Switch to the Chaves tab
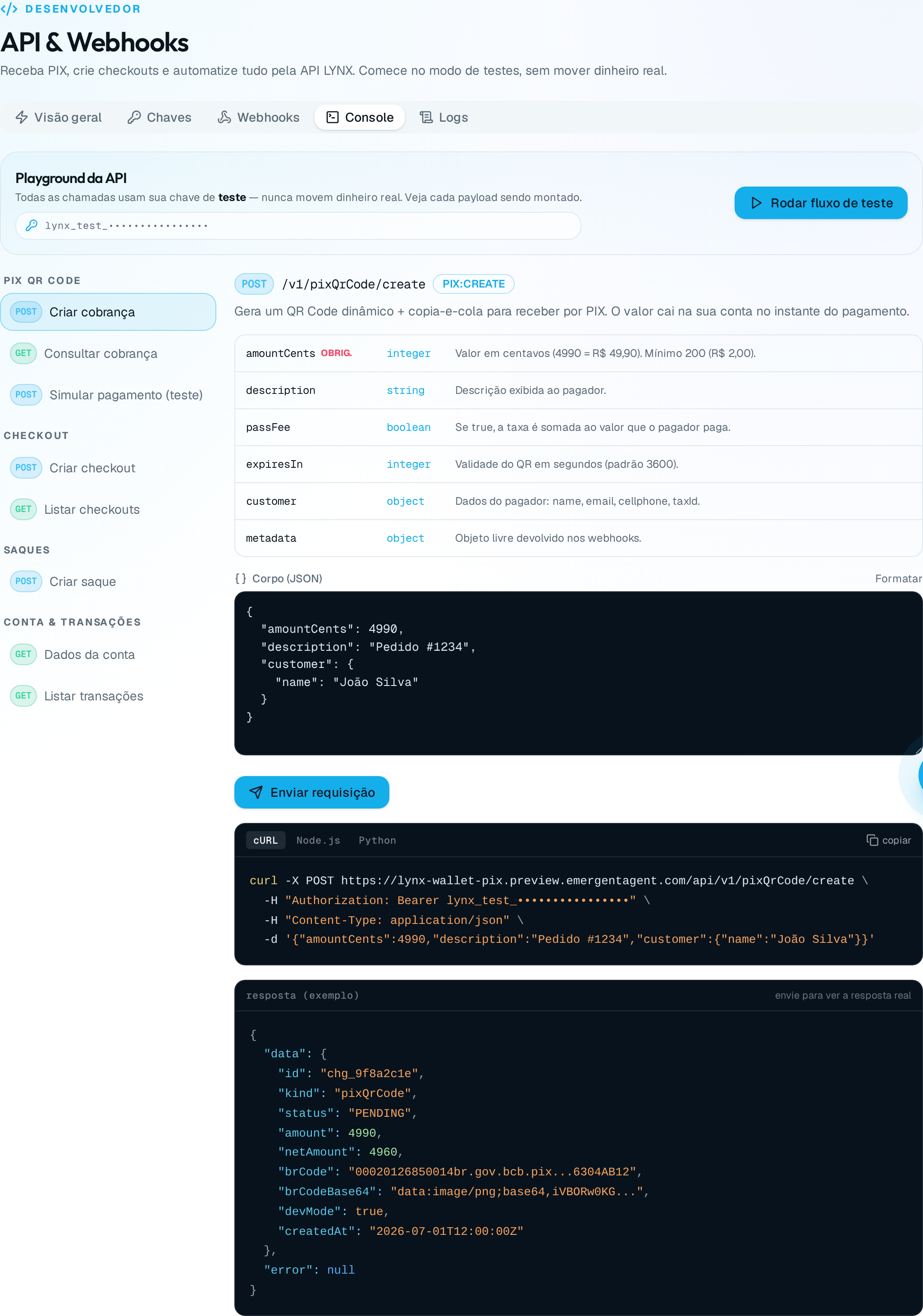Image resolution: width=923 pixels, height=1316 pixels. 159,118
